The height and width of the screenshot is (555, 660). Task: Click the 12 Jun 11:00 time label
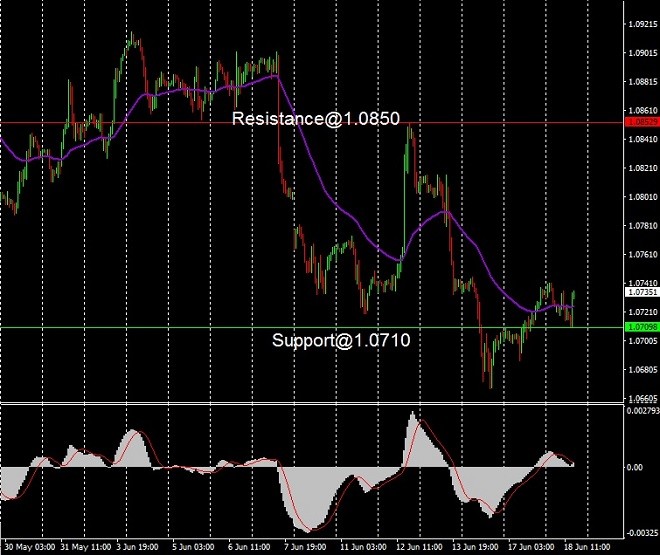419,547
